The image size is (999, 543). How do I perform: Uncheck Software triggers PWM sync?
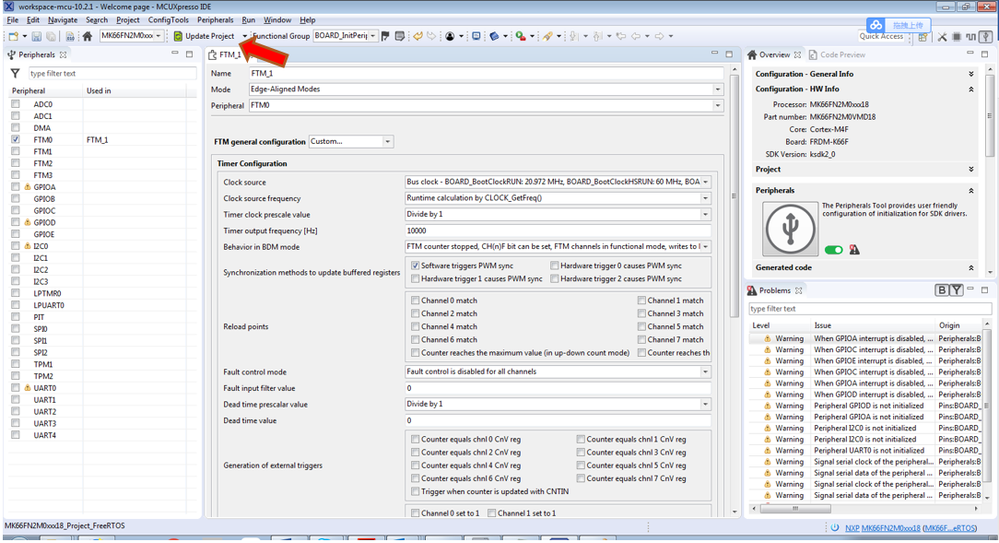tap(415, 266)
